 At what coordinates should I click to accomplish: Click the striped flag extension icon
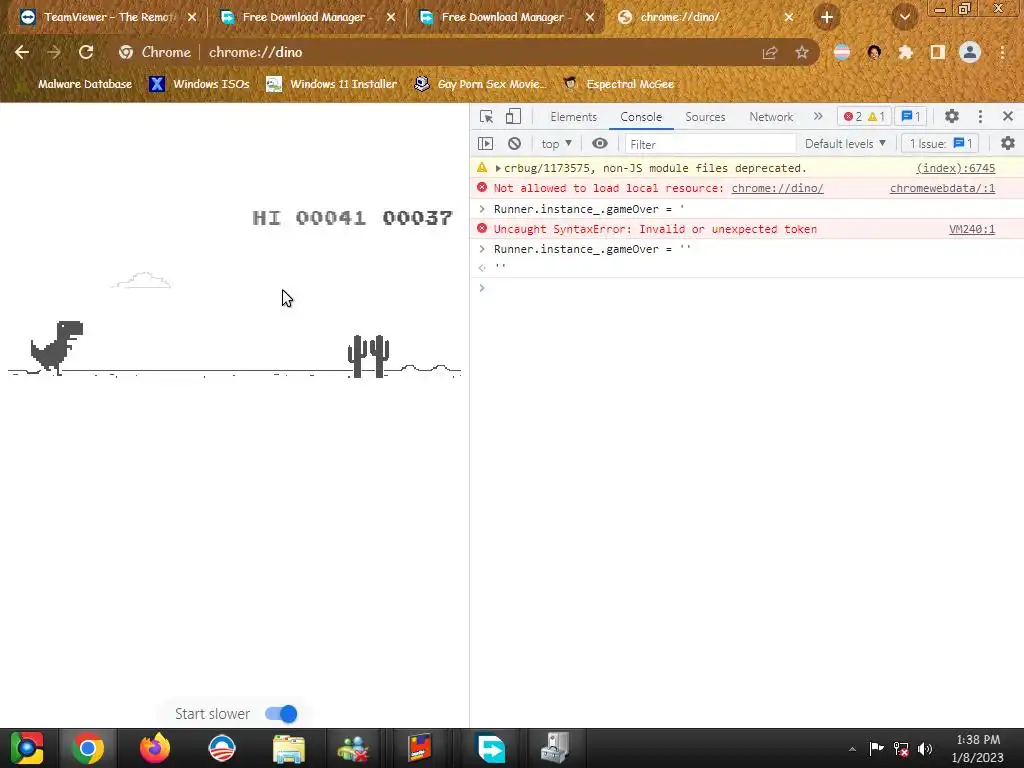click(x=842, y=52)
